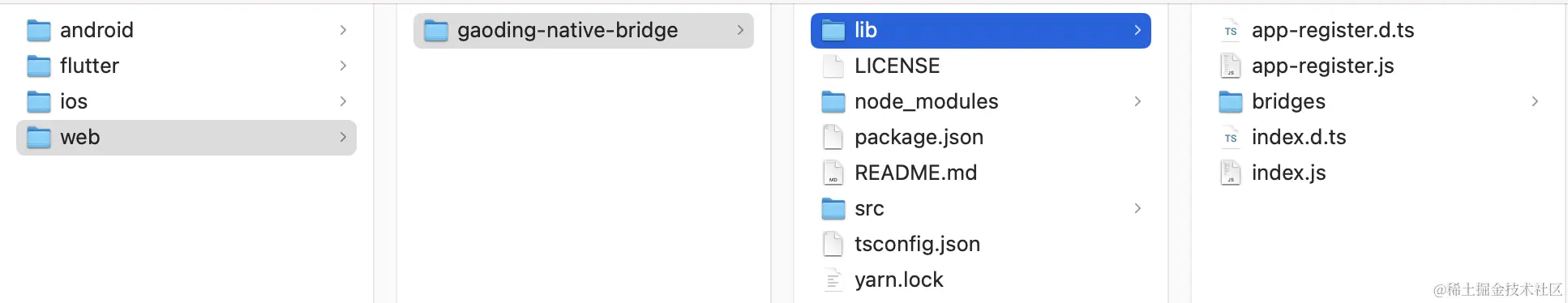
Task: Select the TypeScript icon for app-register.d.ts
Action: [x=1231, y=31]
